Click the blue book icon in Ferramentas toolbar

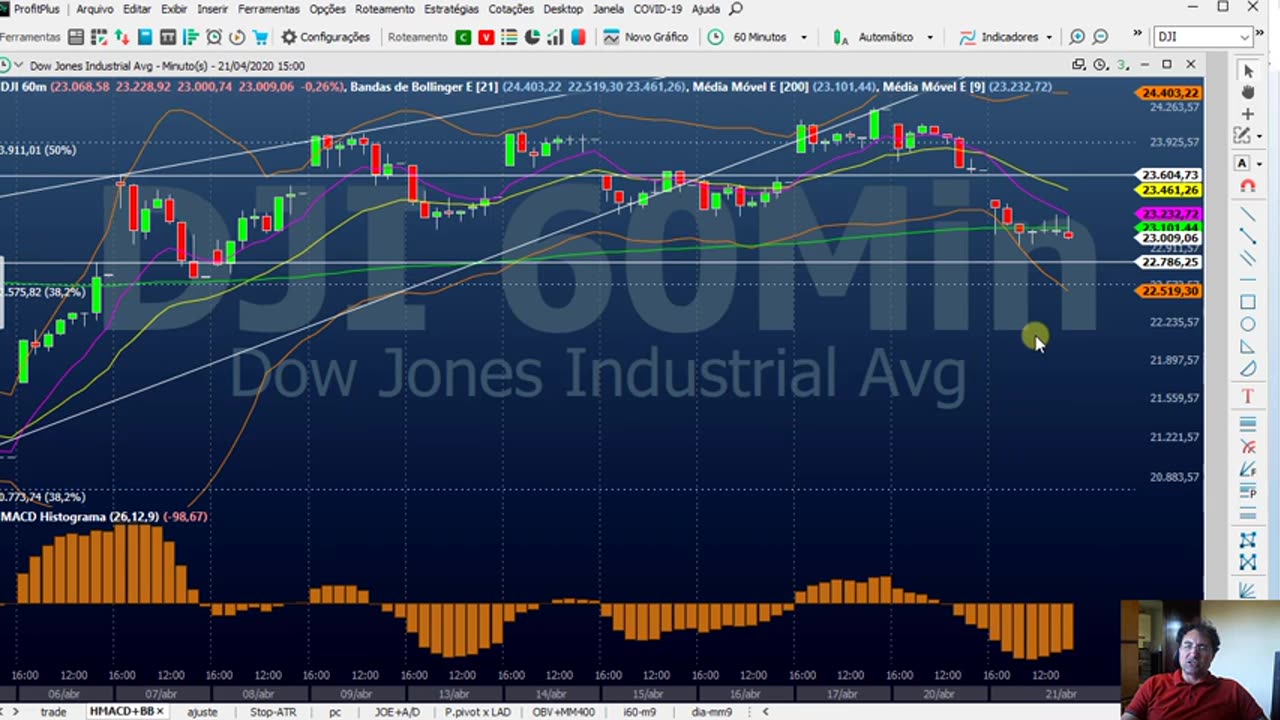click(x=145, y=37)
